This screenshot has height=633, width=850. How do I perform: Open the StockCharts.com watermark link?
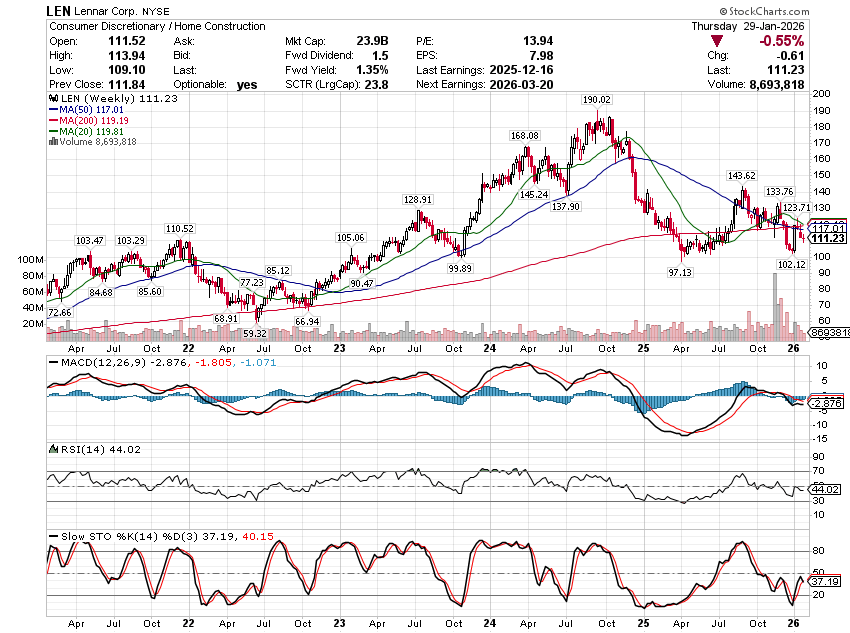tap(795, 9)
